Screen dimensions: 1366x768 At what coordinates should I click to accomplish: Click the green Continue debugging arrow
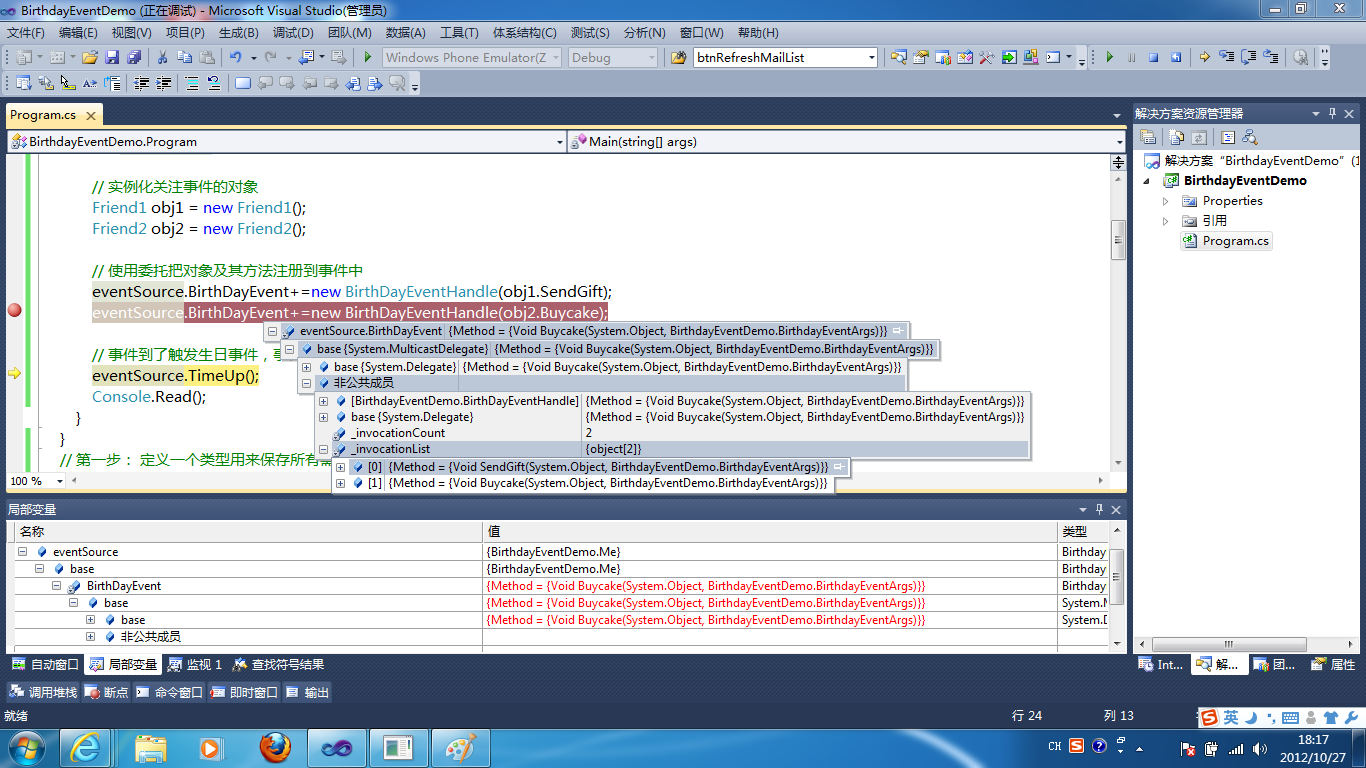click(1109, 58)
